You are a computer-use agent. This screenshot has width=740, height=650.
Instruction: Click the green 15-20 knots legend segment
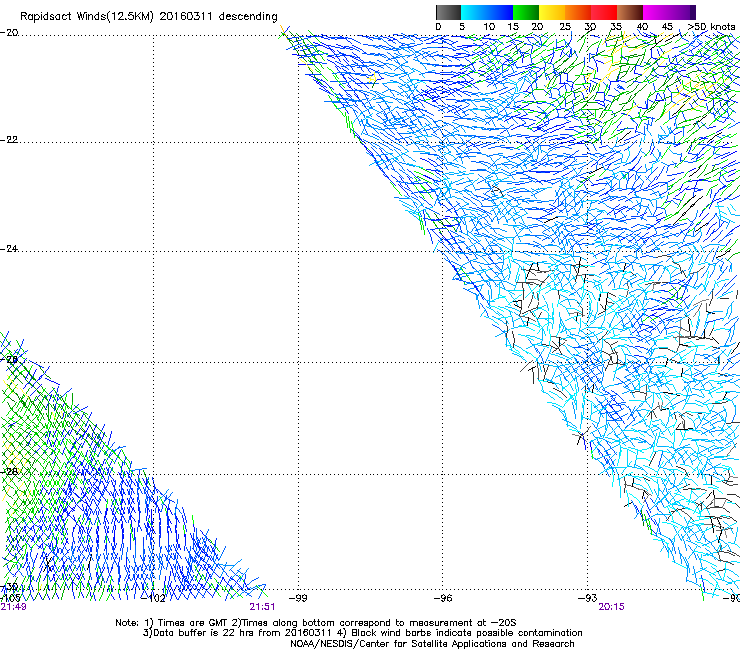tap(526, 12)
